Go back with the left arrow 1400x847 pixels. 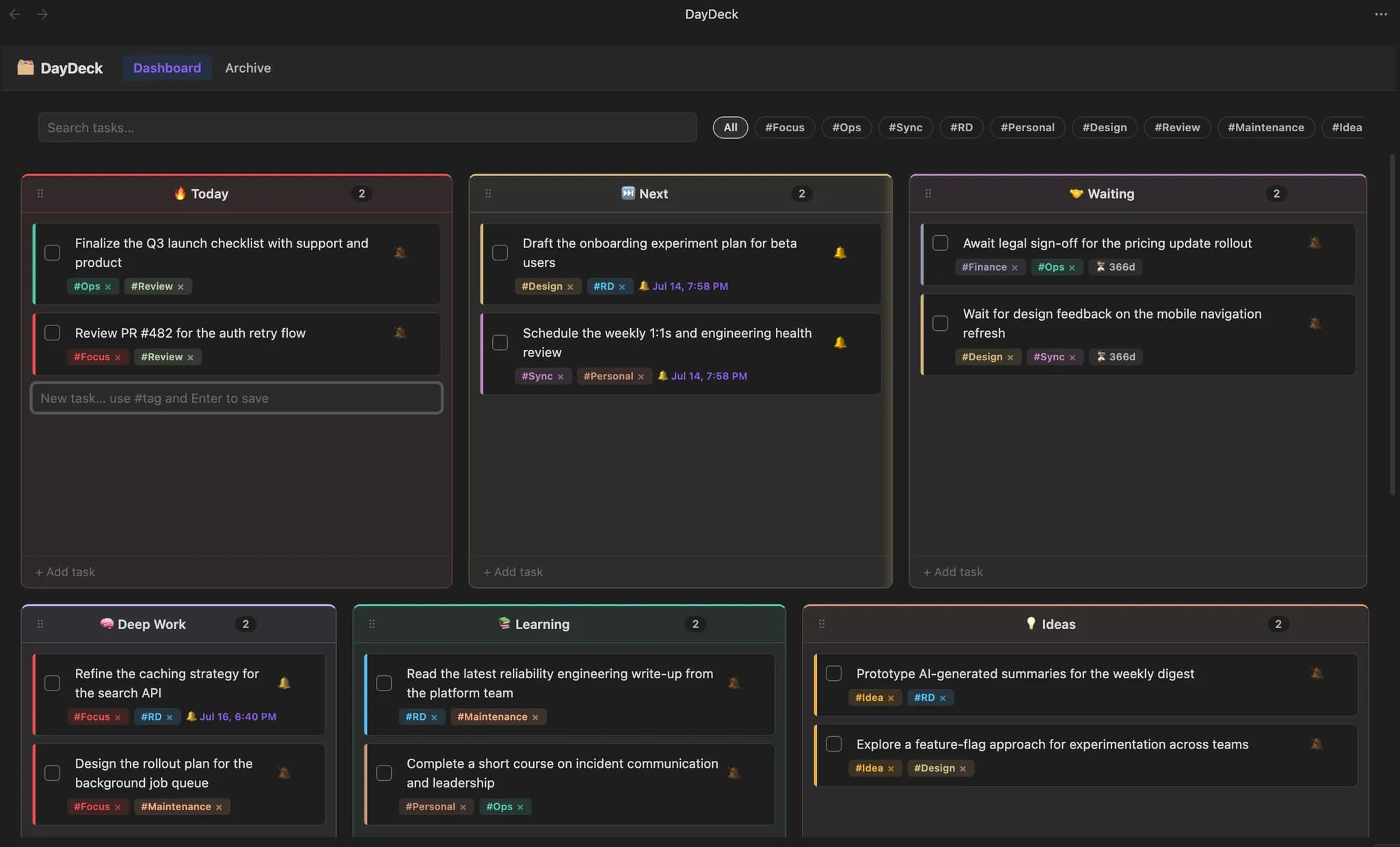pyautogui.click(x=15, y=14)
